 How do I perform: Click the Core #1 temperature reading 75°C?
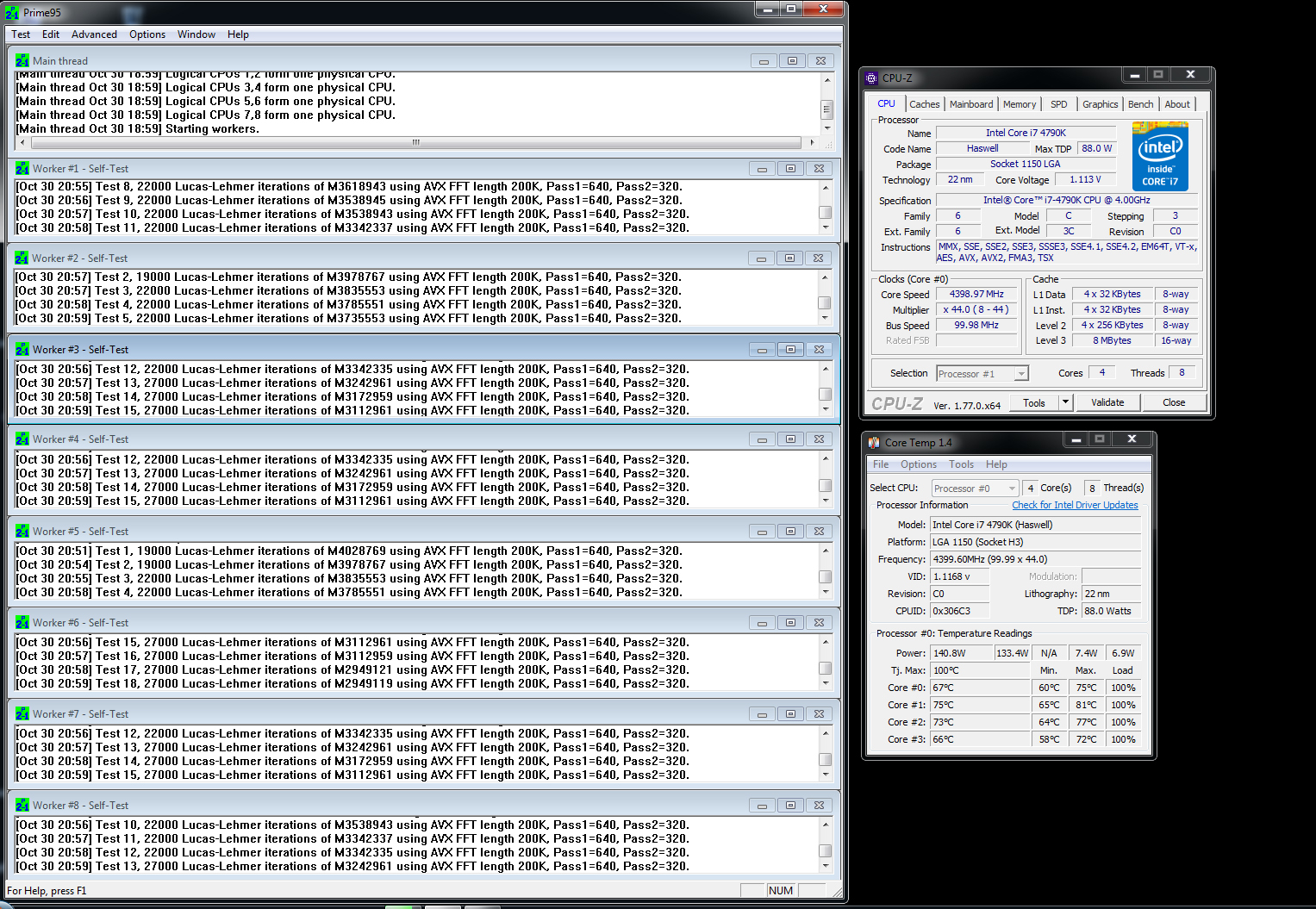coord(981,705)
